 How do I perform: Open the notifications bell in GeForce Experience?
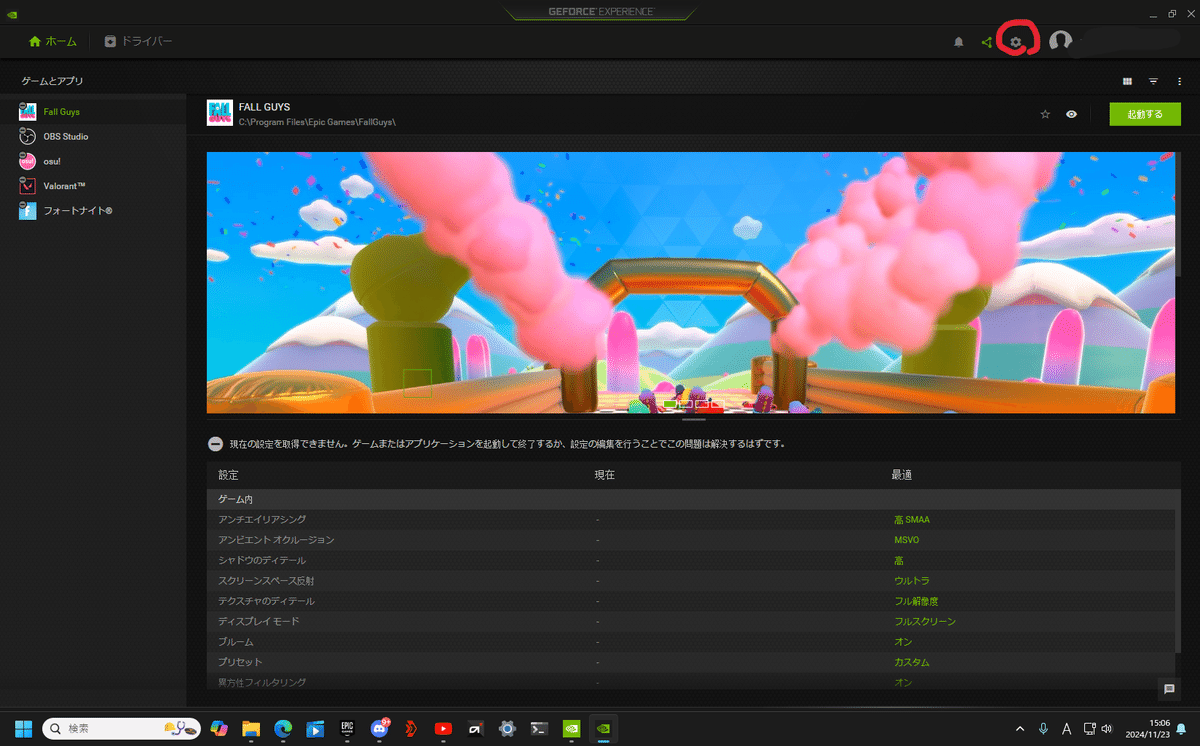[x=959, y=42]
